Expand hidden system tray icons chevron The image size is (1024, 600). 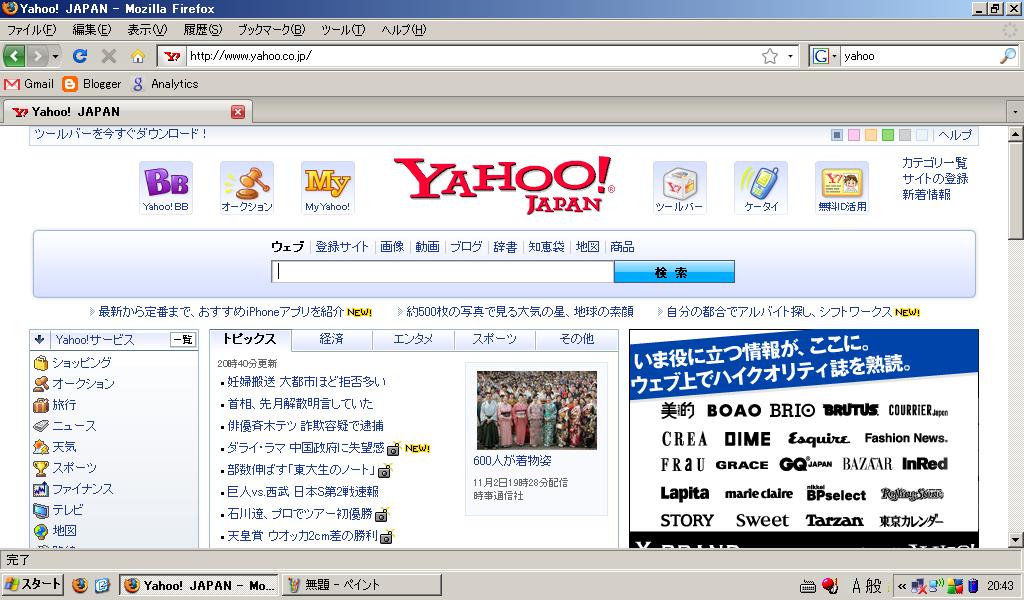[x=902, y=586]
